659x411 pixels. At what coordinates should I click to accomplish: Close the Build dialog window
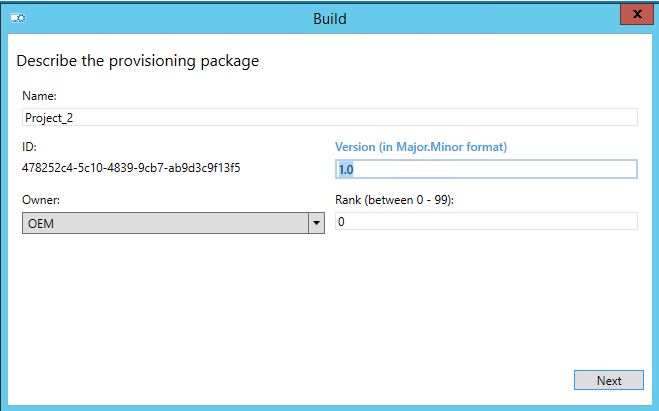pos(636,14)
